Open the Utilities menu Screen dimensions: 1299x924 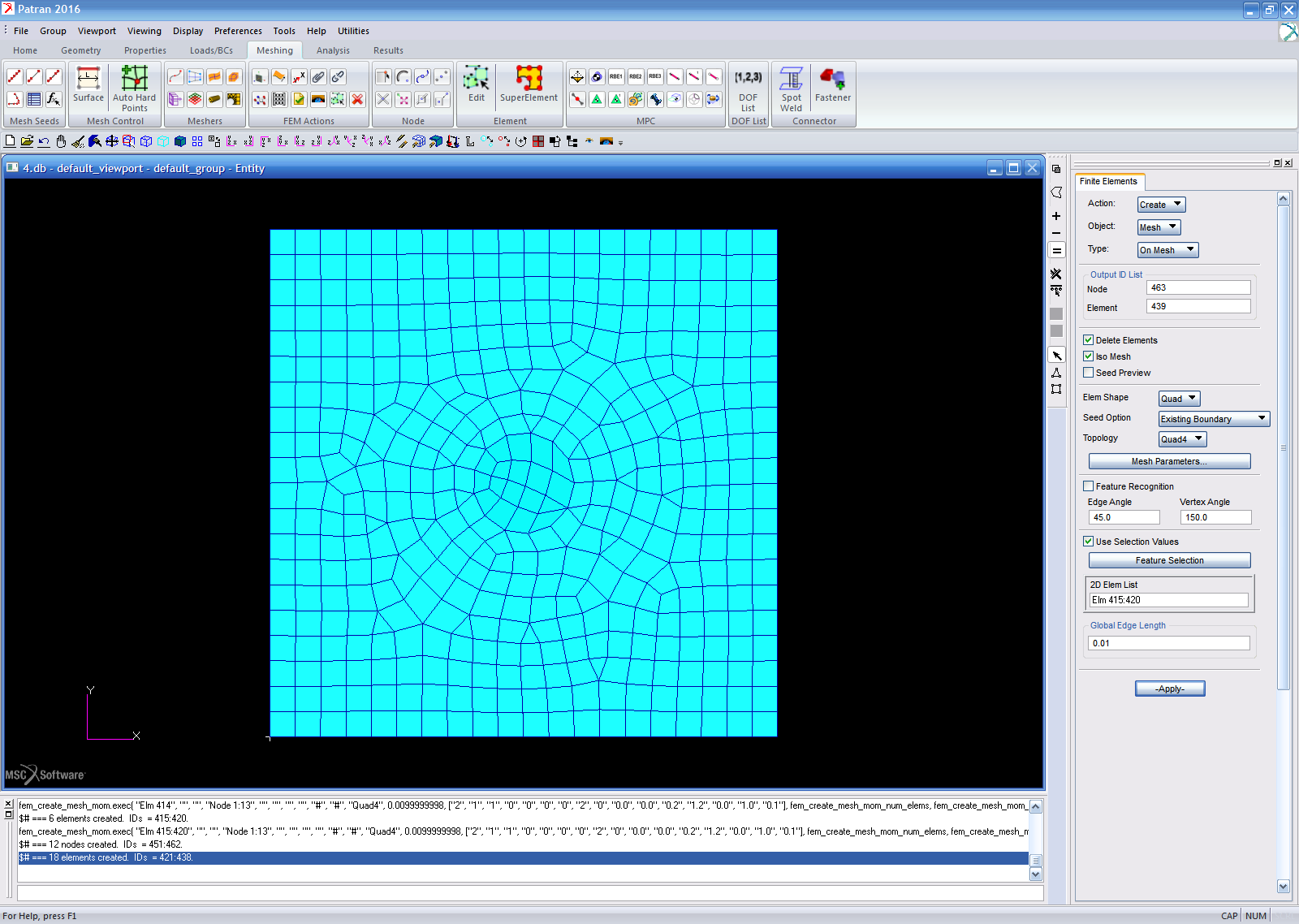(x=353, y=31)
